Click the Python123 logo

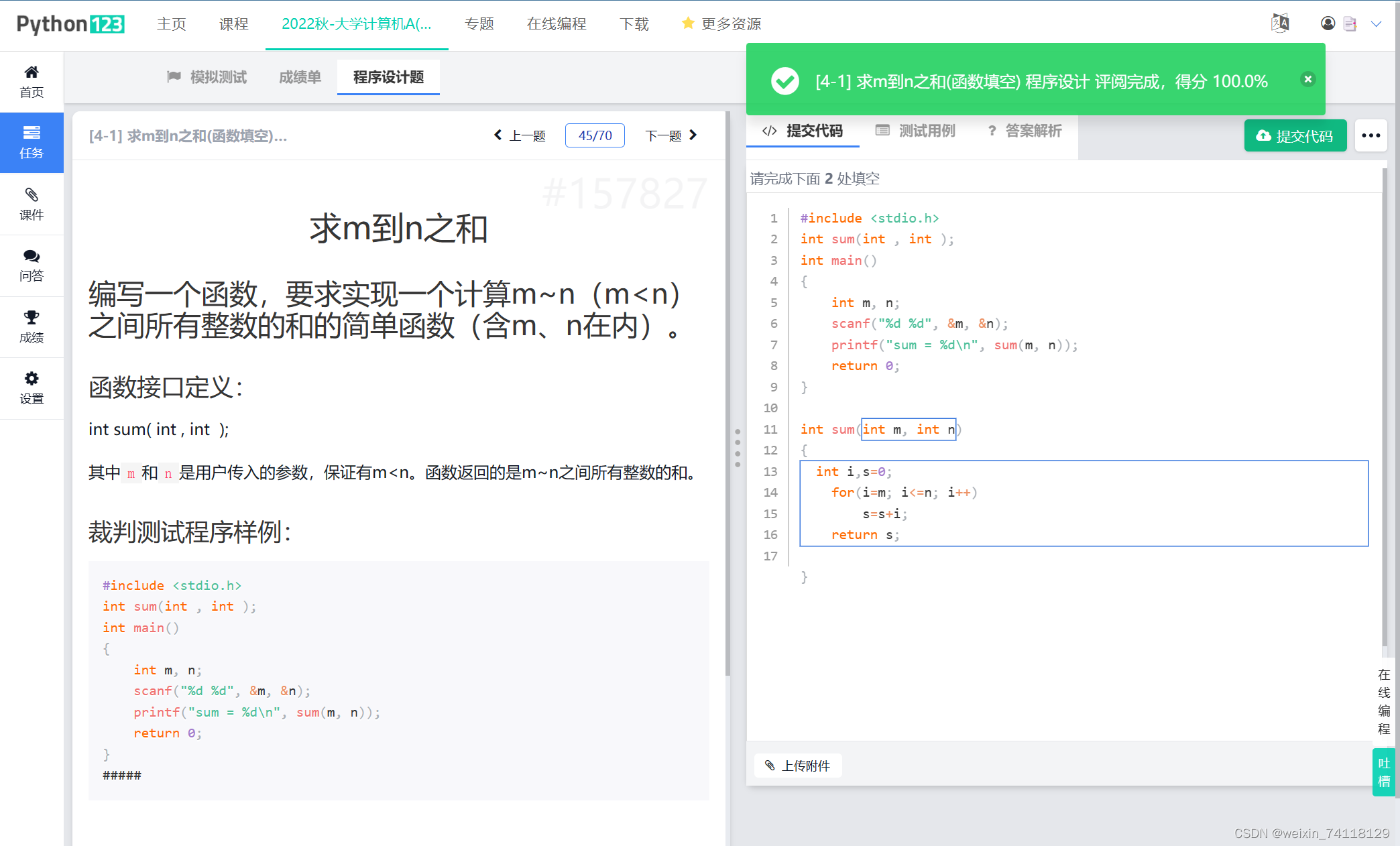70,24
